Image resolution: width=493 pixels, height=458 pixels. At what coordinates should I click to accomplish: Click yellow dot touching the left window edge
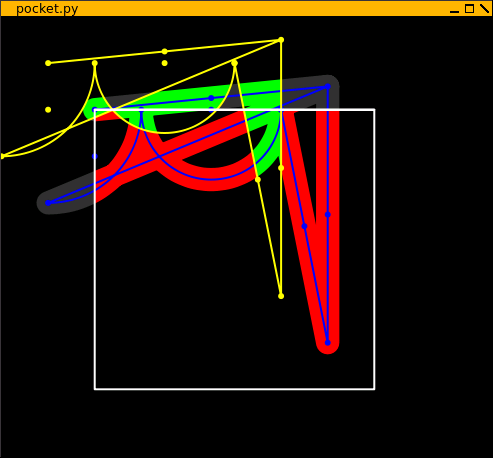point(2,156)
